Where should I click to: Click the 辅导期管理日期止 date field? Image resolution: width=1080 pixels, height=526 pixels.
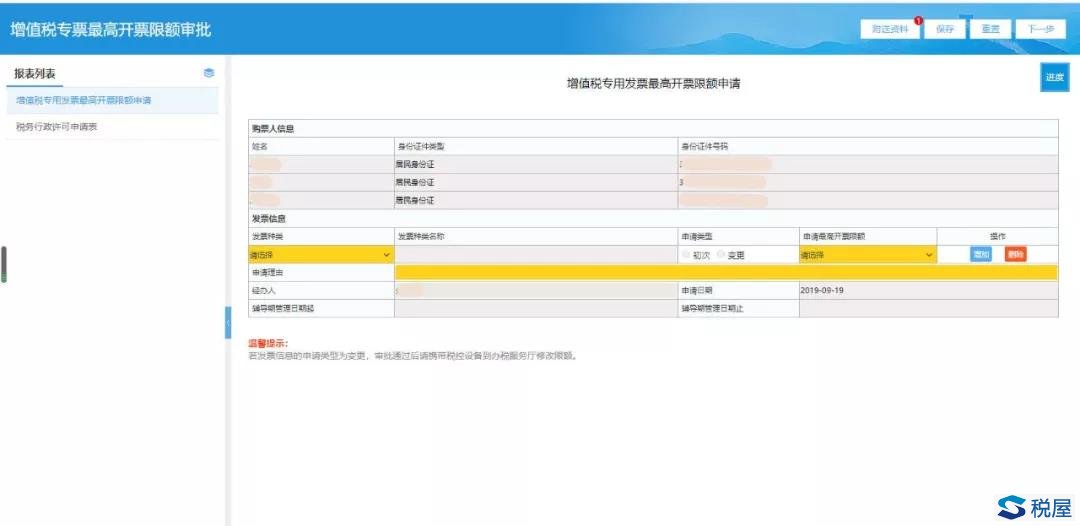click(927, 308)
